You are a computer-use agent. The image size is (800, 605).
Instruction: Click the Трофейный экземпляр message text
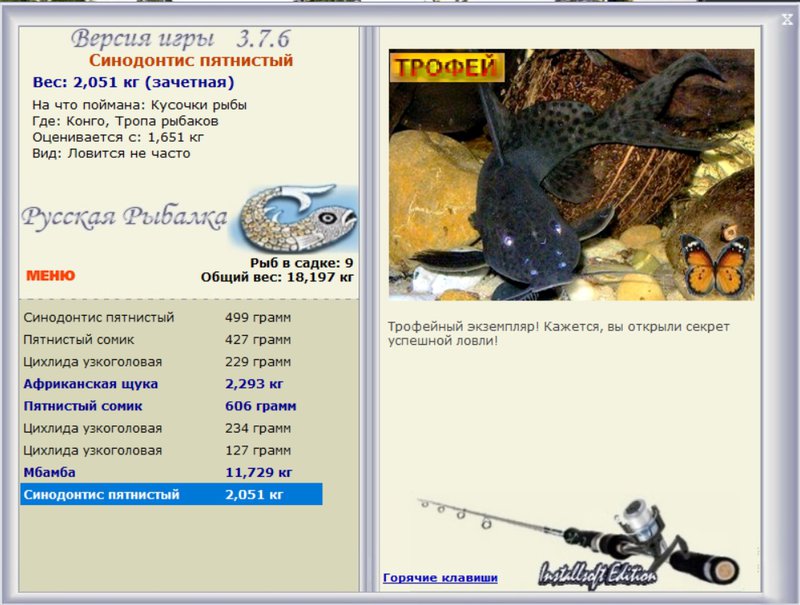pos(558,334)
